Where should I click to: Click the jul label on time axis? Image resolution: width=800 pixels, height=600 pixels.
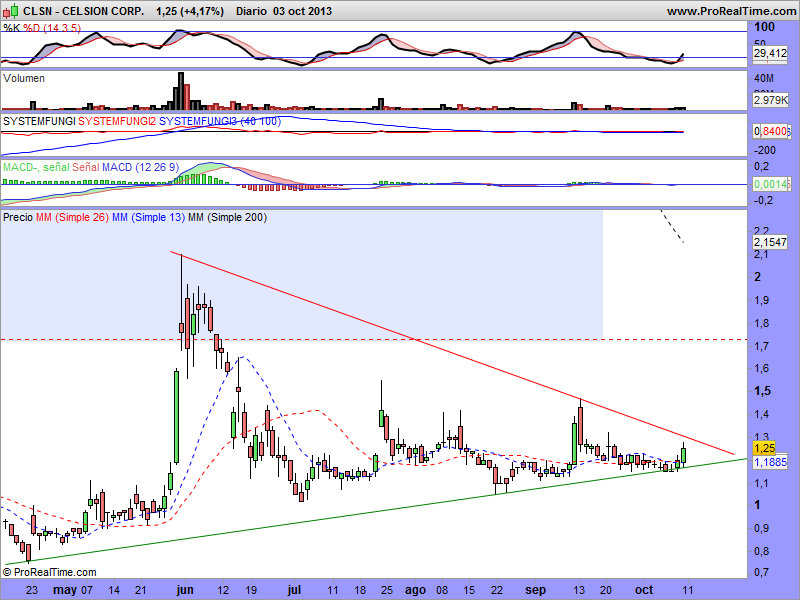click(x=294, y=590)
